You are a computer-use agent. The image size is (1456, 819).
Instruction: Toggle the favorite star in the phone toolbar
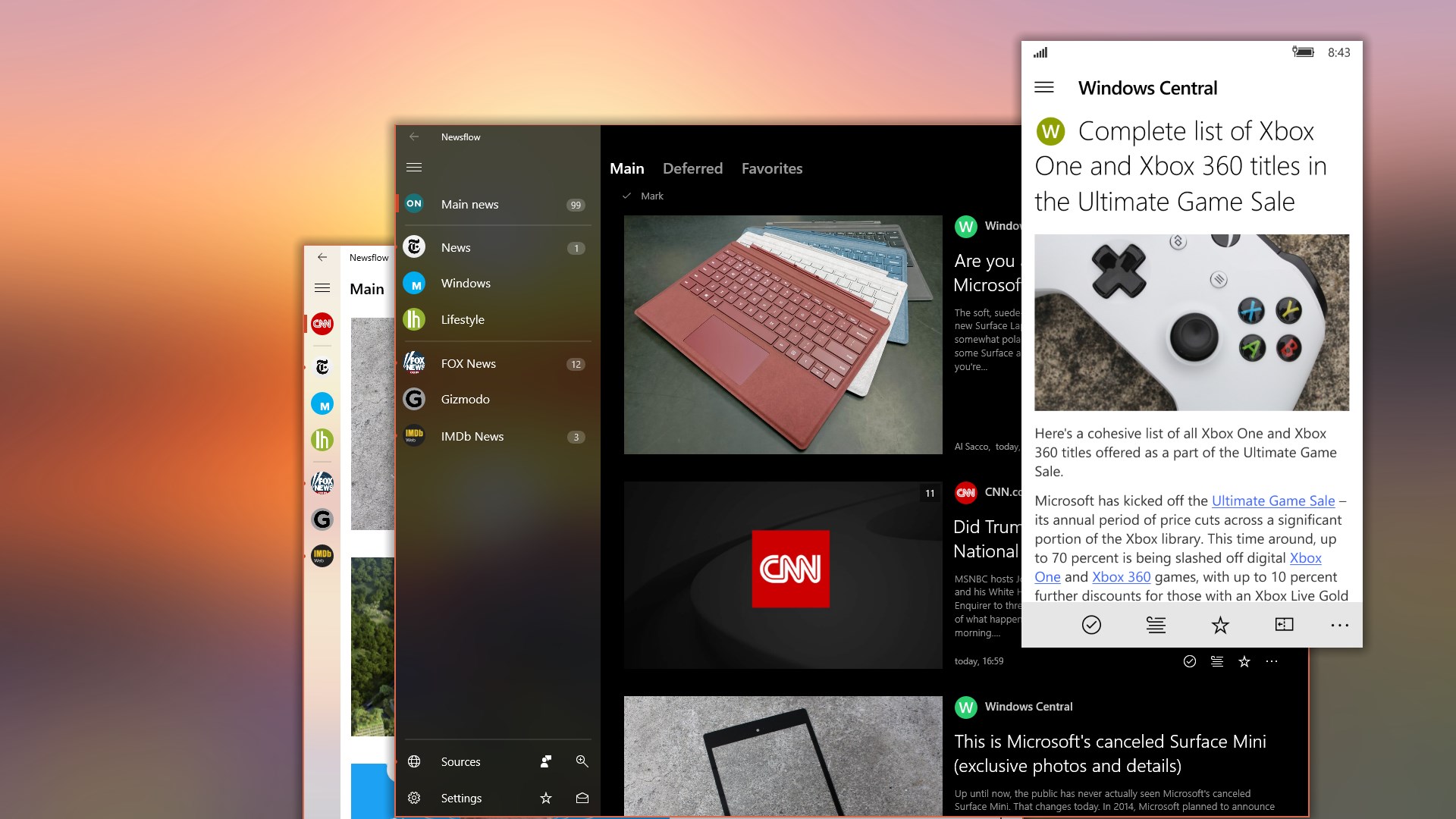(x=1220, y=625)
